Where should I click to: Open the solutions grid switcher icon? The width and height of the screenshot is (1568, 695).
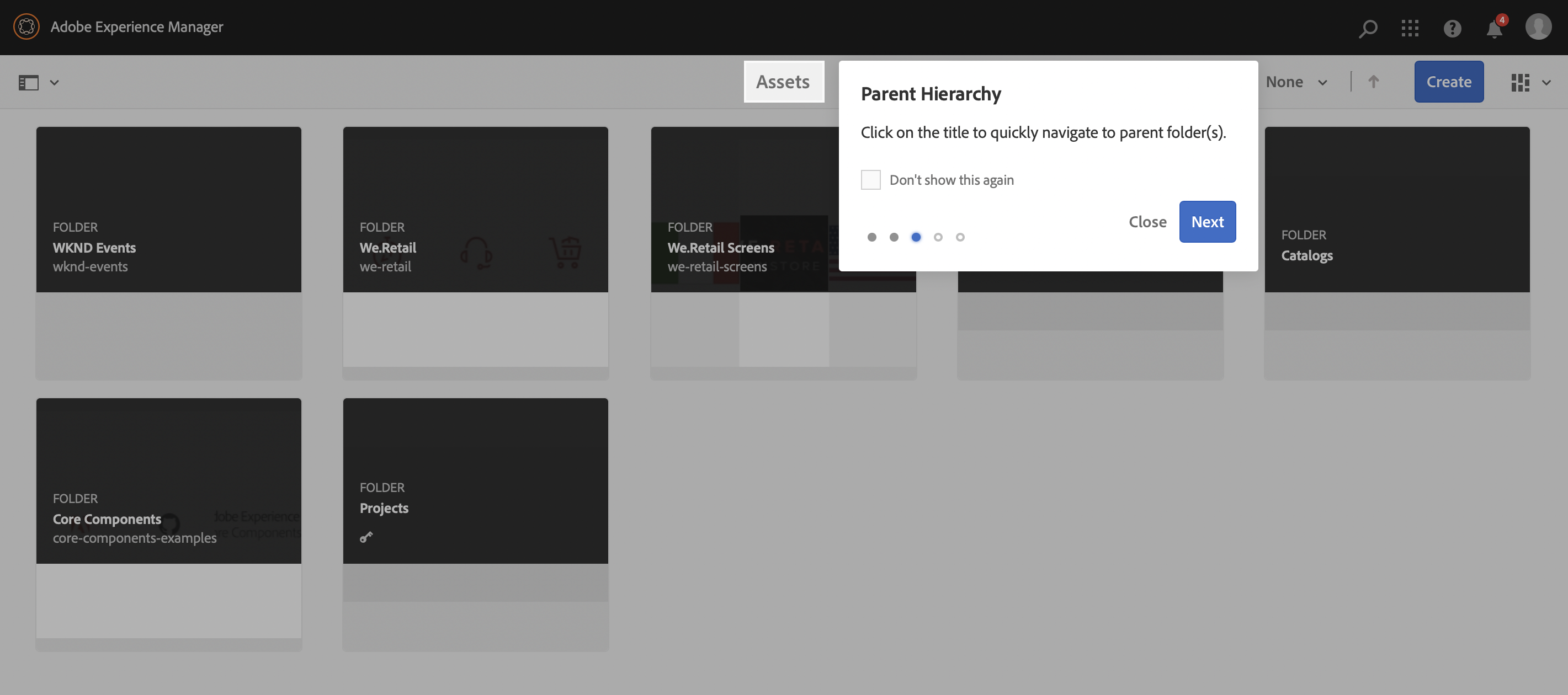pyautogui.click(x=1410, y=28)
